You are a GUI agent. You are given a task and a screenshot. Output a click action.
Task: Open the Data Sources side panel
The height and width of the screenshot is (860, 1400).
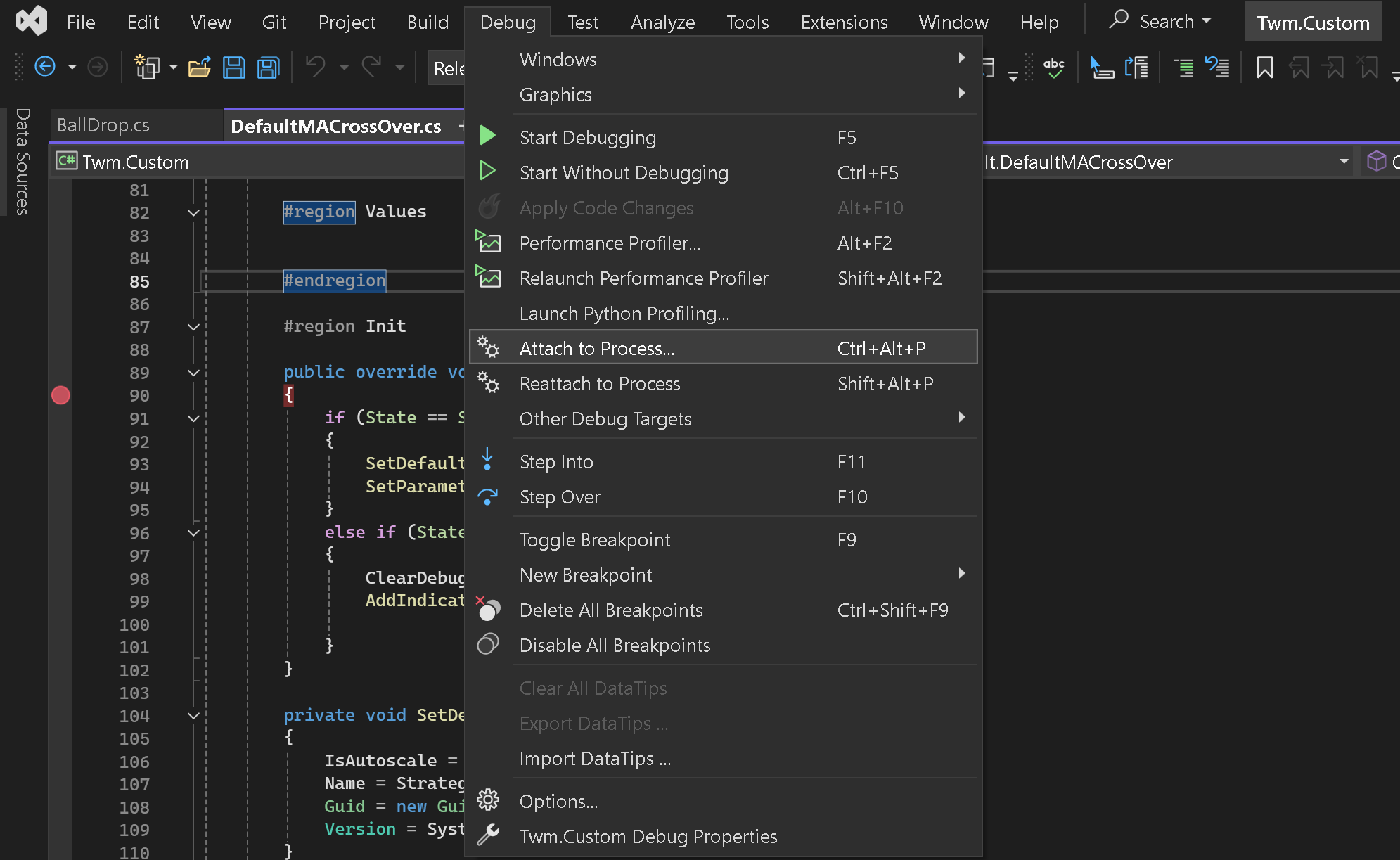pyautogui.click(x=23, y=161)
